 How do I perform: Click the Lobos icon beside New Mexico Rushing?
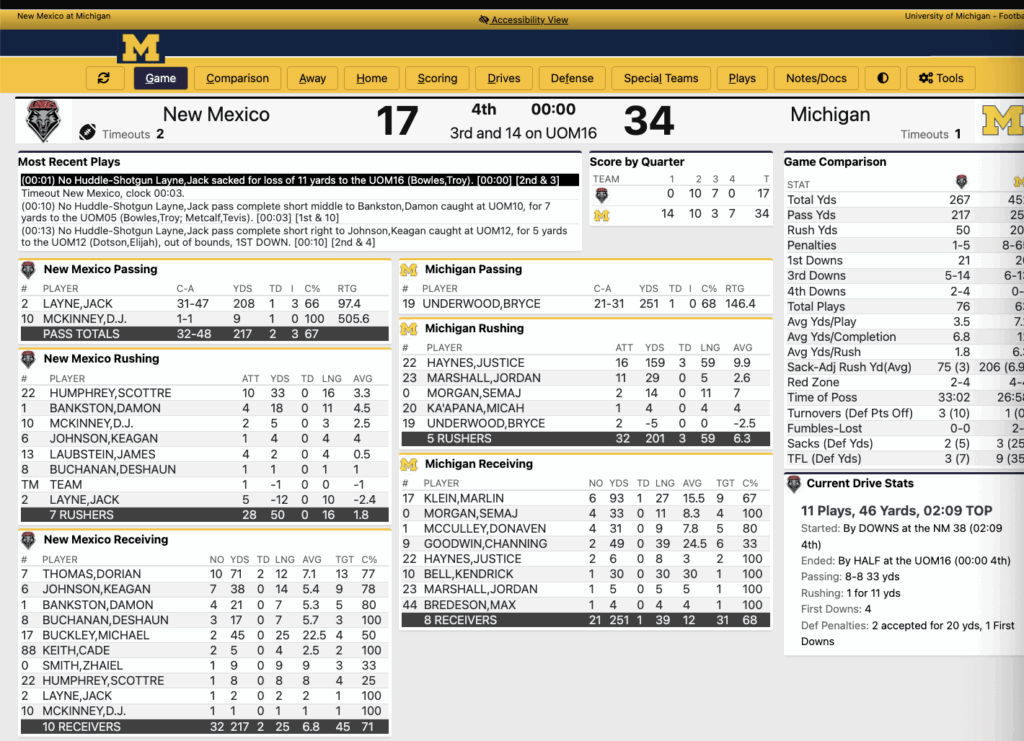tap(28, 358)
